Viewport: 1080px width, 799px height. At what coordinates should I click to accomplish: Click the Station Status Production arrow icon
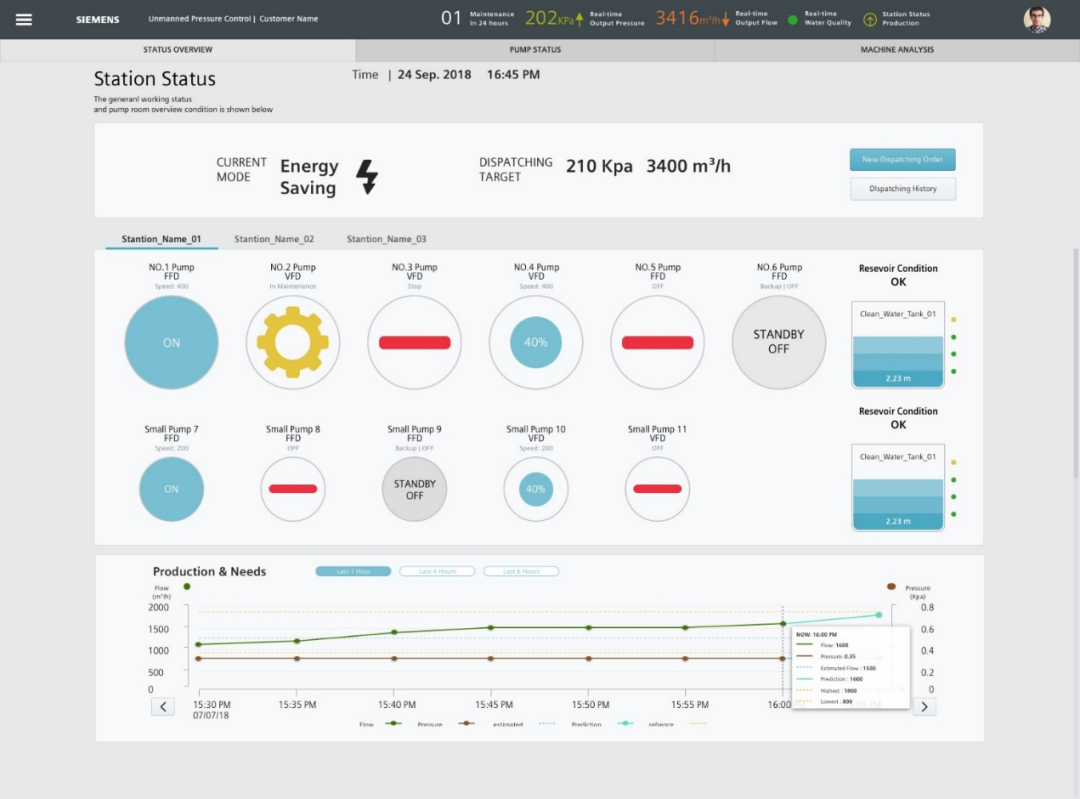870,20
